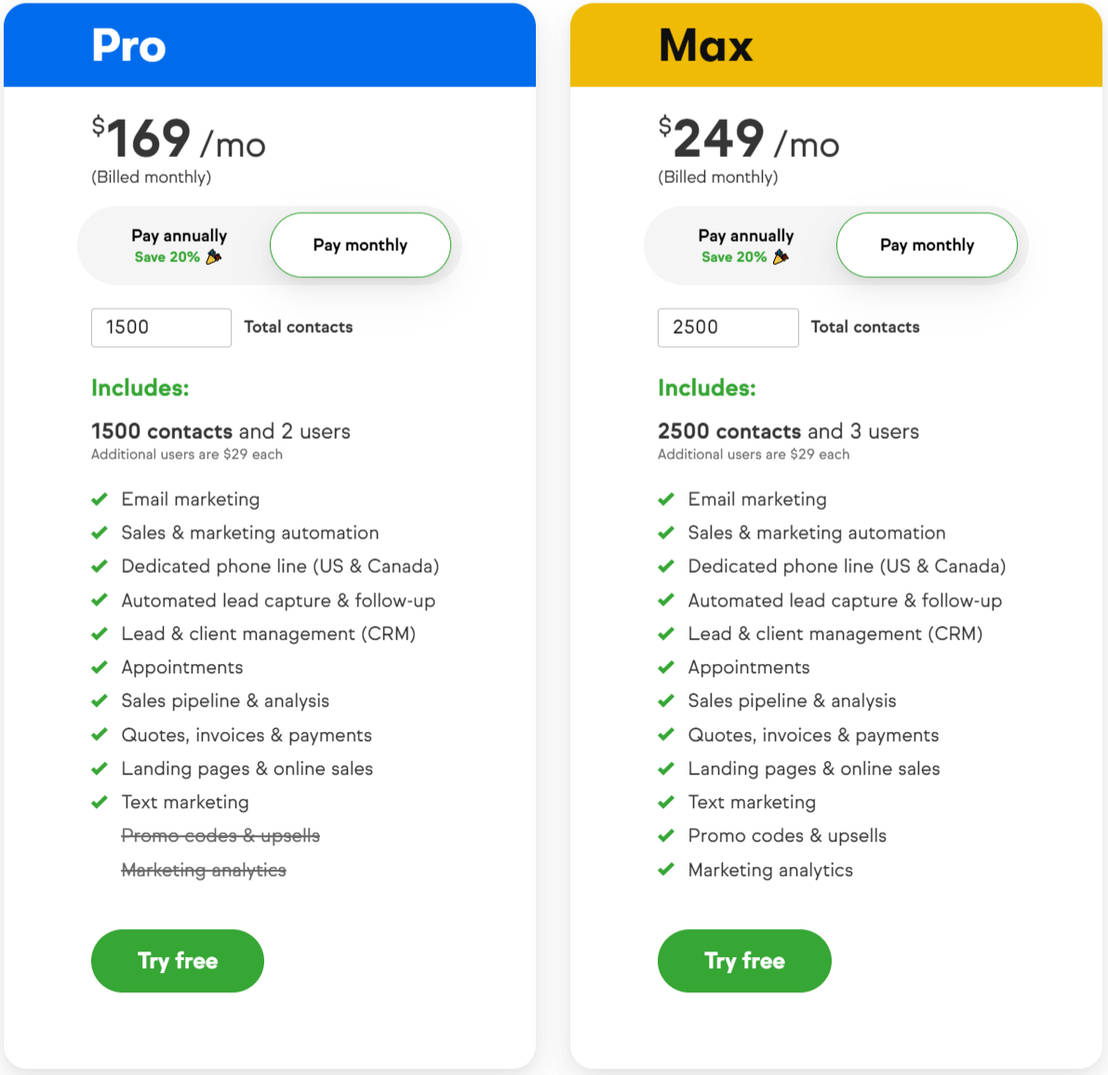Click checkmark beside Marketing analytics in Max
1108x1075 pixels.
pos(666,870)
